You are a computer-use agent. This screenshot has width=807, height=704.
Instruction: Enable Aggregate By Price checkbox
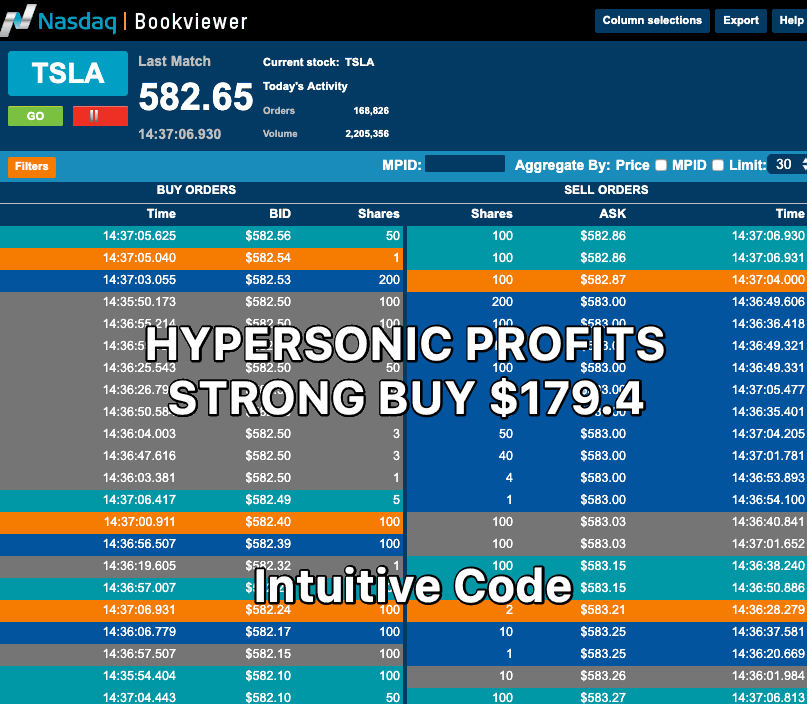click(661, 165)
